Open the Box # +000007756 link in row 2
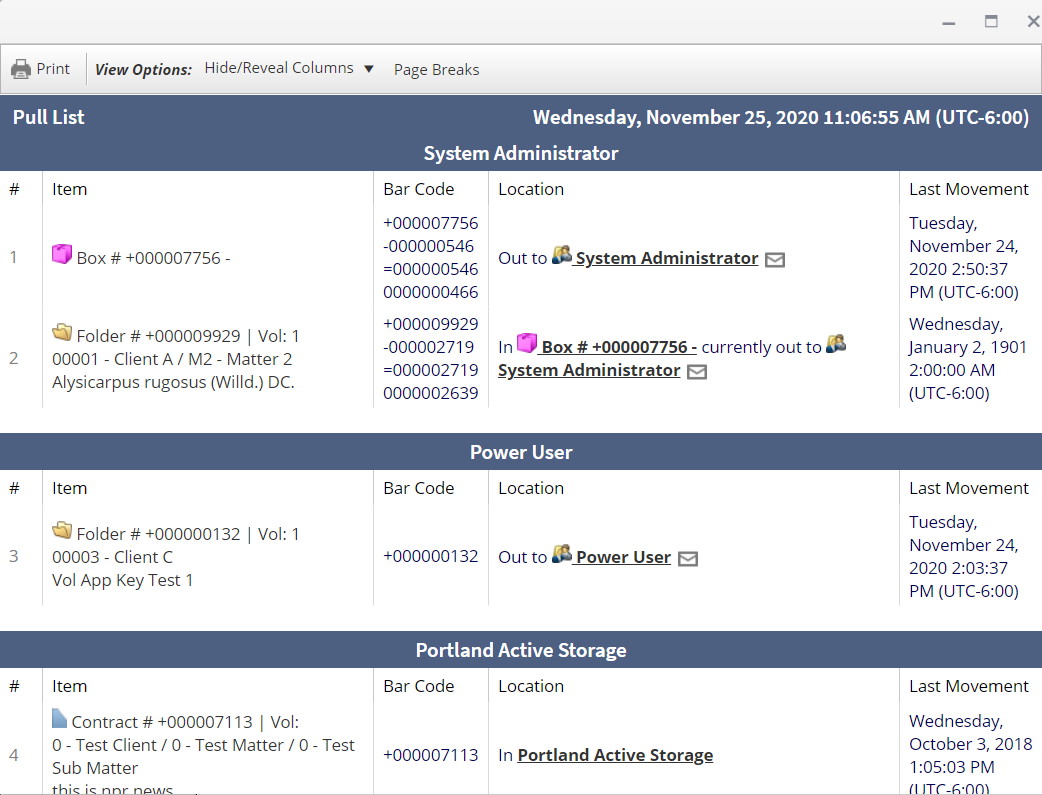 coord(619,347)
